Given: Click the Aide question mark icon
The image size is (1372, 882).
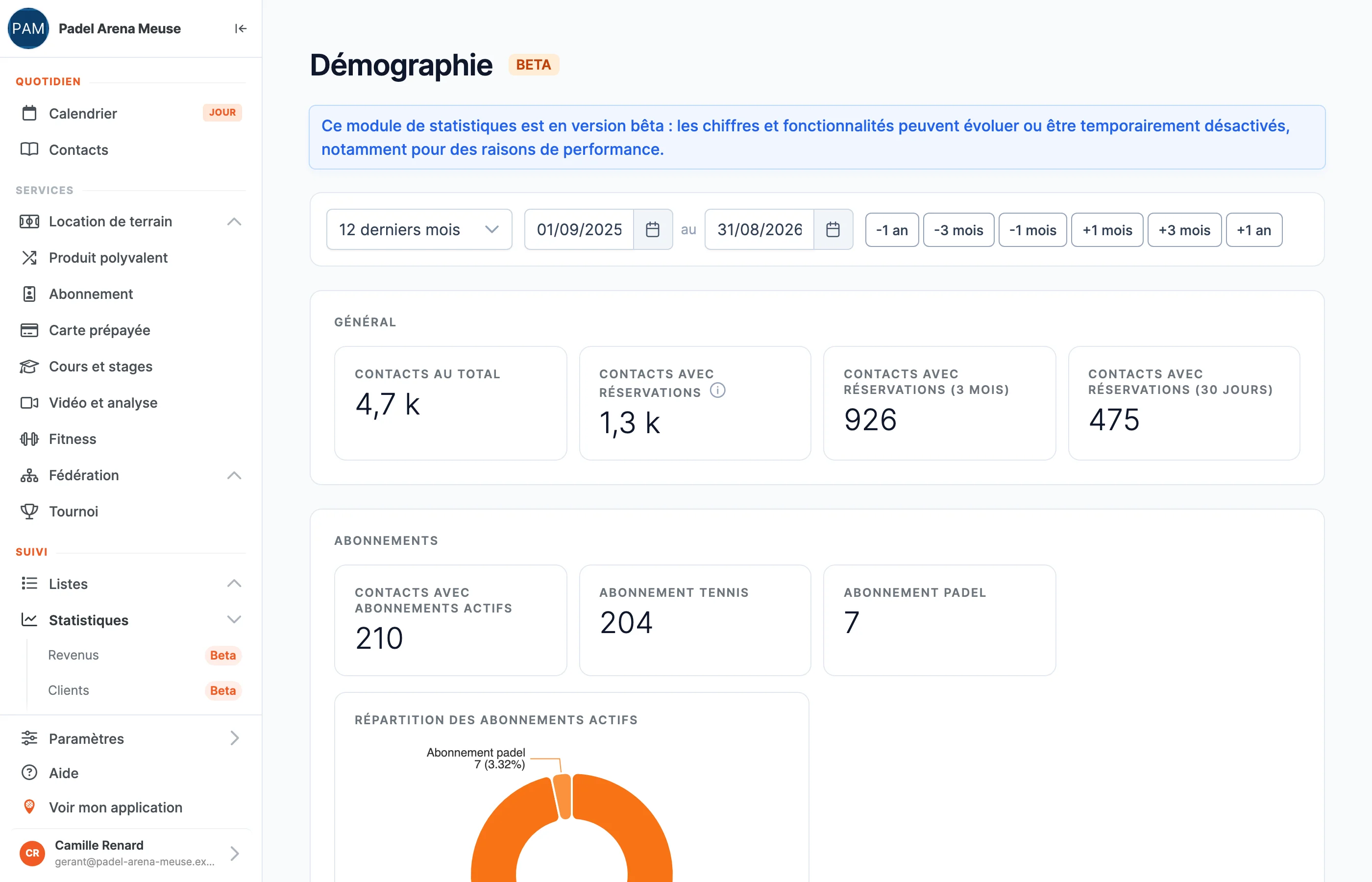Looking at the screenshot, I should (x=29, y=773).
